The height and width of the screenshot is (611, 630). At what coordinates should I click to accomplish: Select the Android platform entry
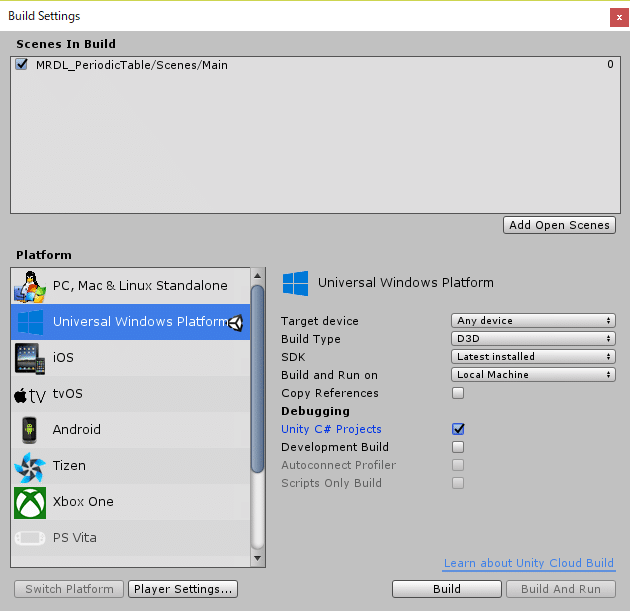[x=131, y=430]
